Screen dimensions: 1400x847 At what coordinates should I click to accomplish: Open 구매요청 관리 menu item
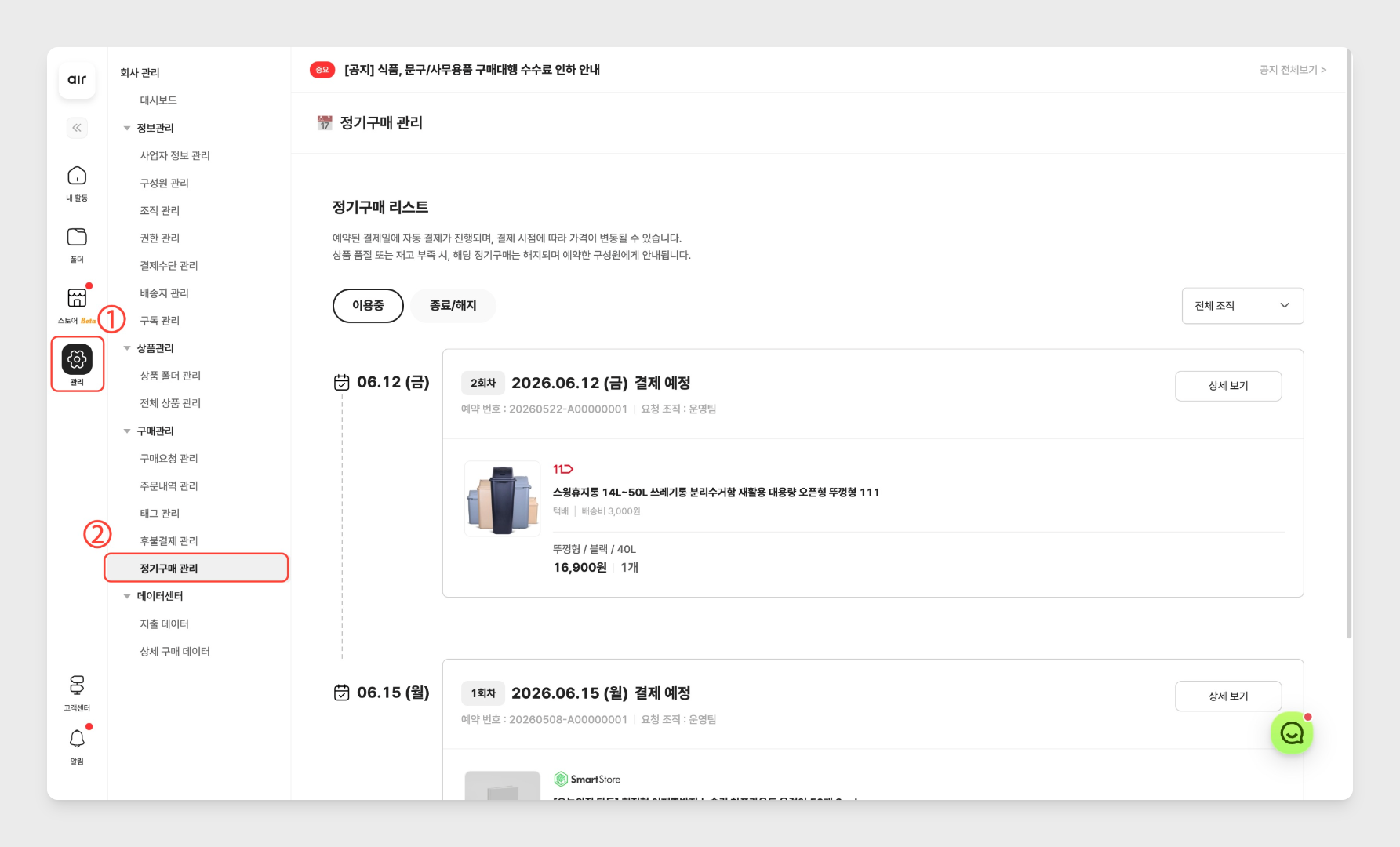[169, 458]
